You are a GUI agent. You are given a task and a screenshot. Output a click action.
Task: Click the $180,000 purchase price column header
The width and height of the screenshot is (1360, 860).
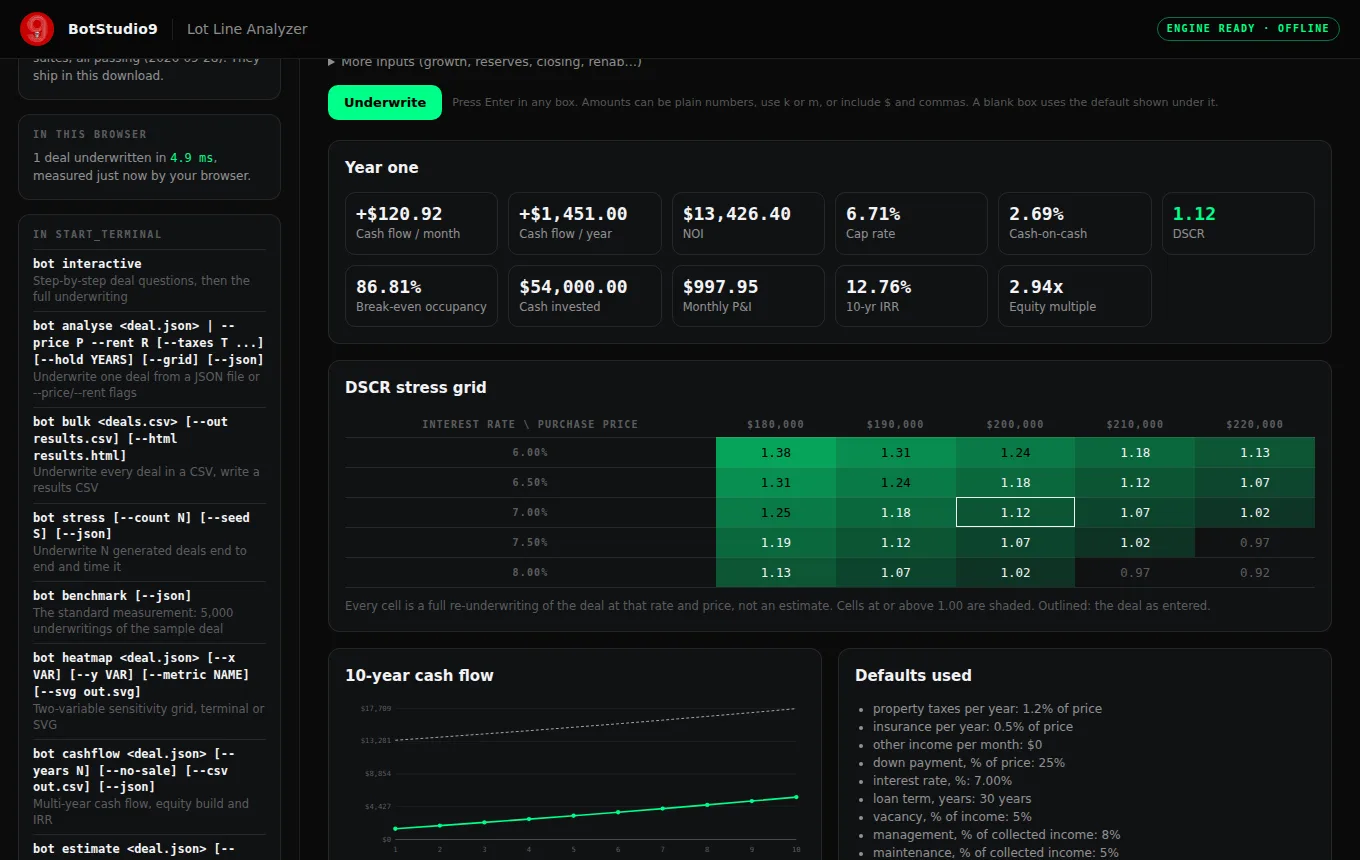[776, 424]
